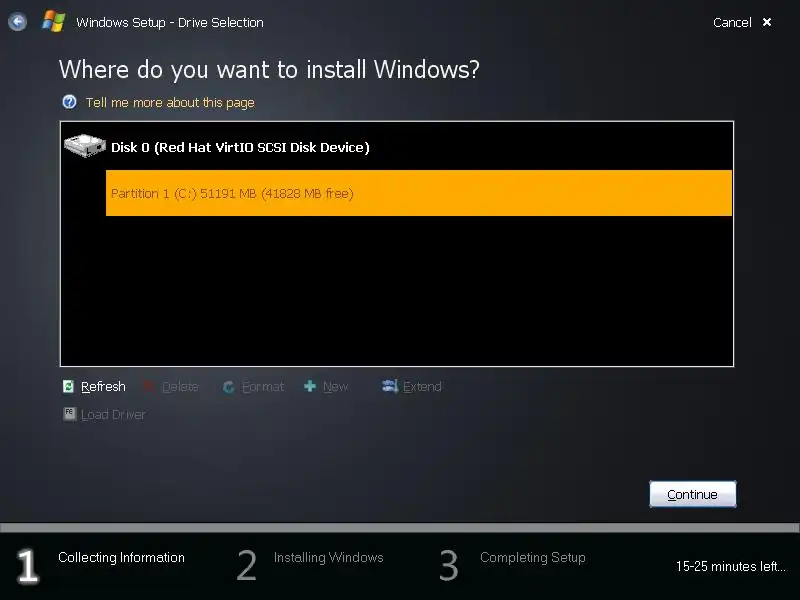Click the Delete partition text

click(181, 387)
